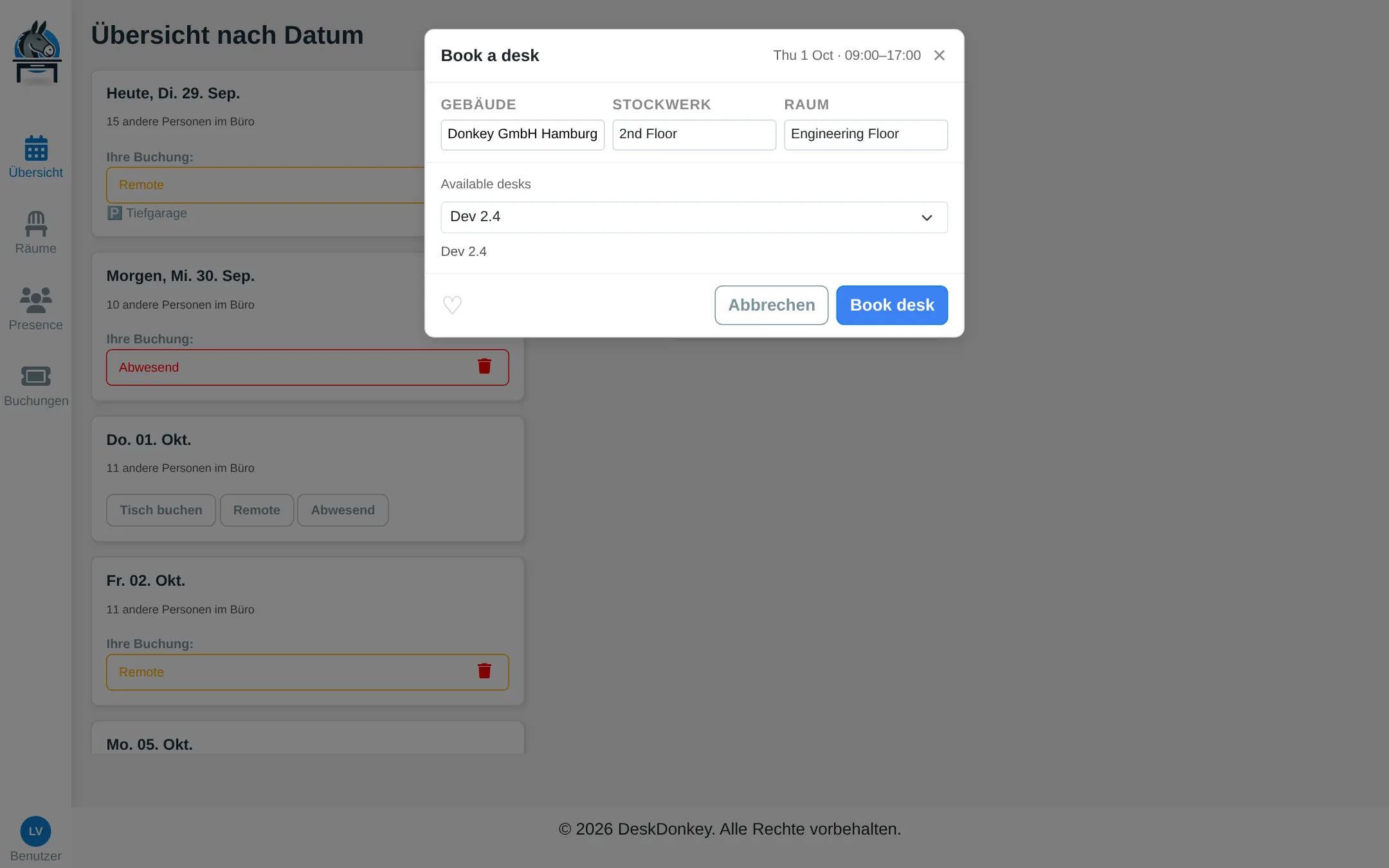
Task: Click 15 andere Personen im Büro text
Action: 180,122
